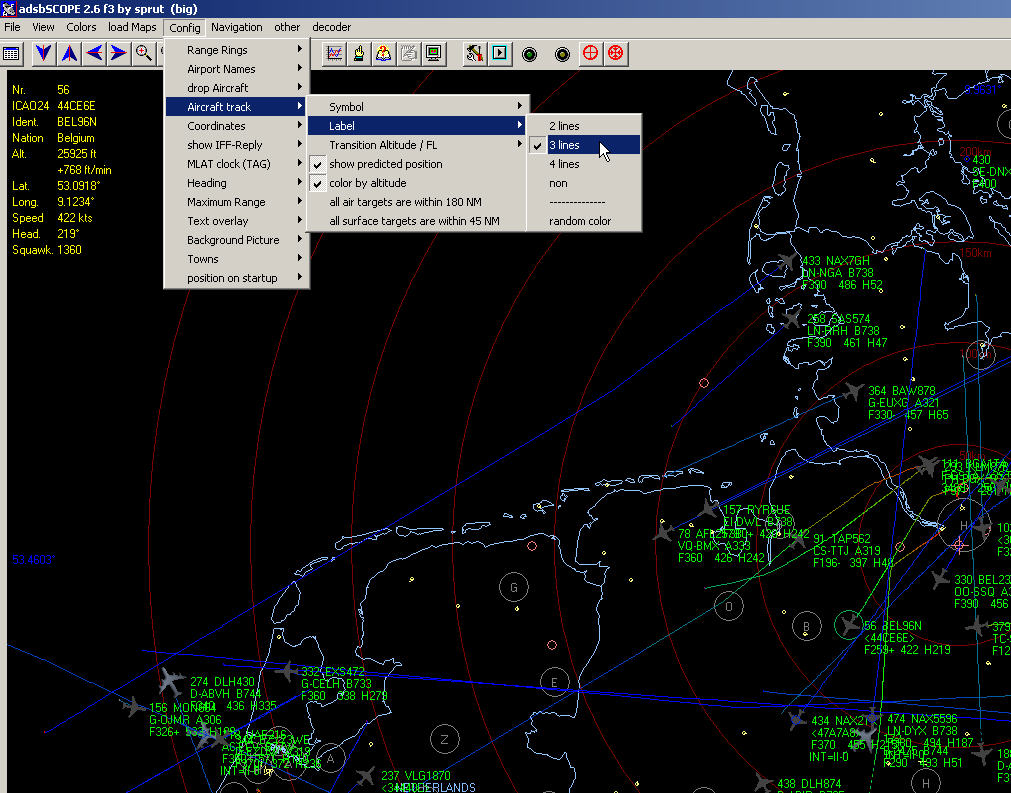Expand the Background Picture submenu
Viewport: 1011px width, 793px height.
point(237,240)
